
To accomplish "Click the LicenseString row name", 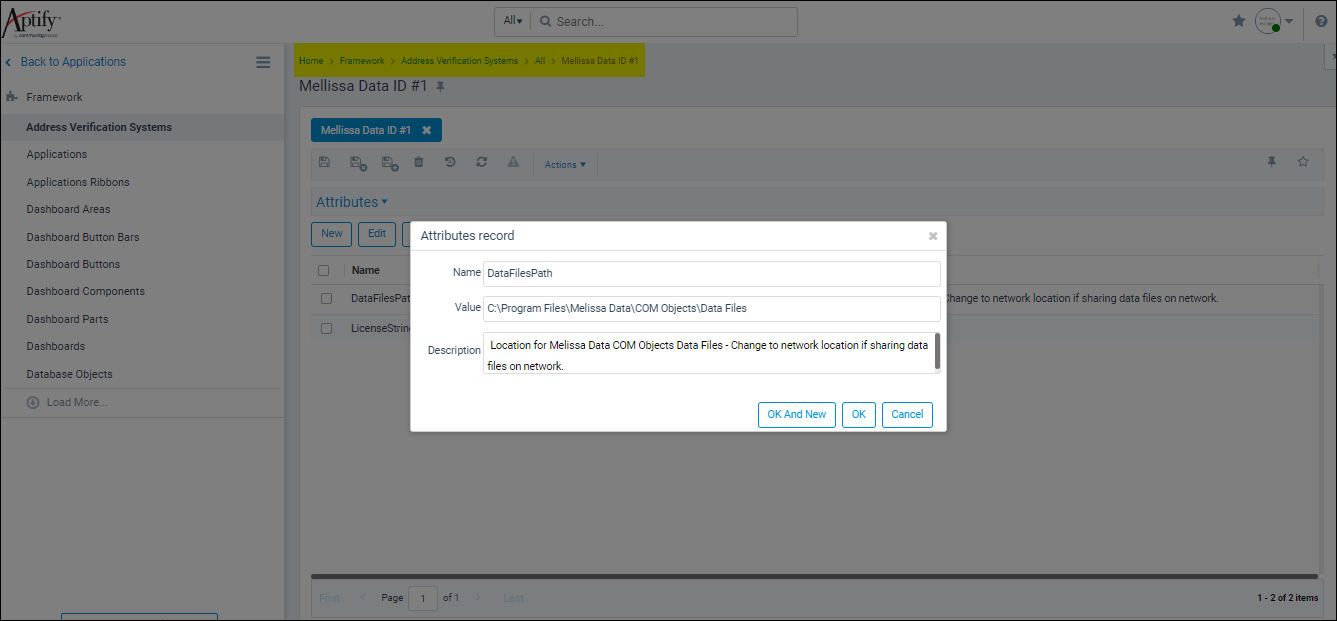I will pyautogui.click(x=381, y=328).
